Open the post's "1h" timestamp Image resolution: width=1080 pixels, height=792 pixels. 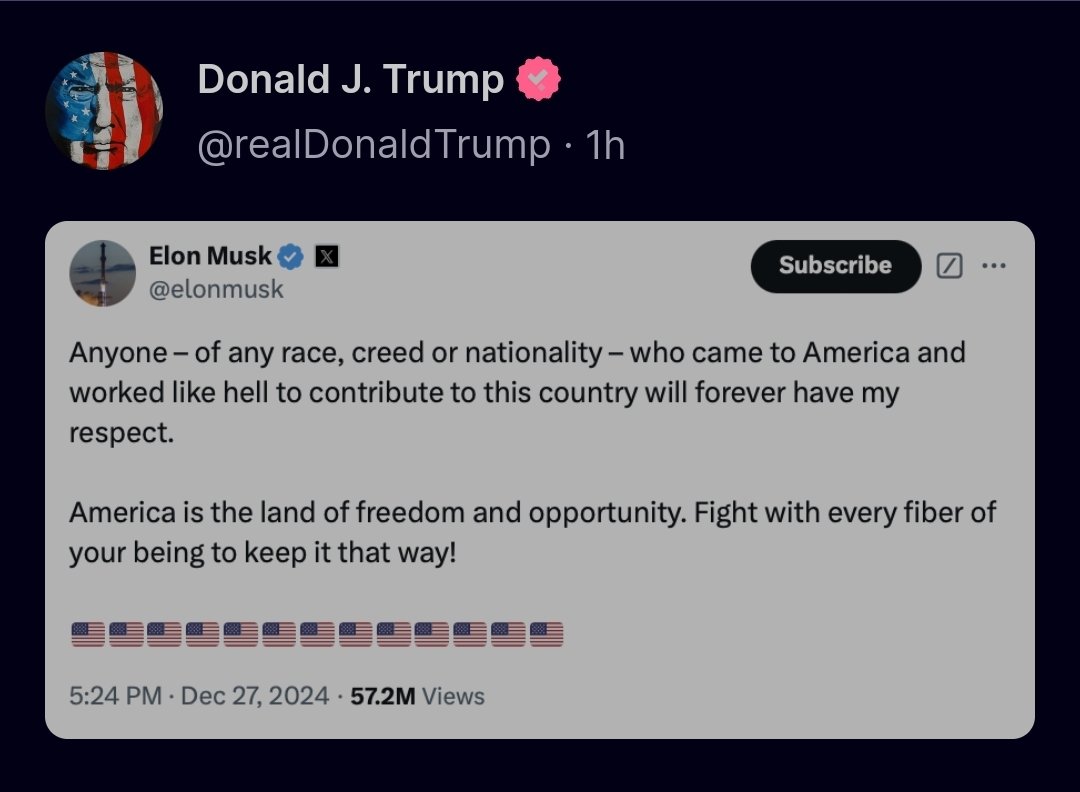605,146
